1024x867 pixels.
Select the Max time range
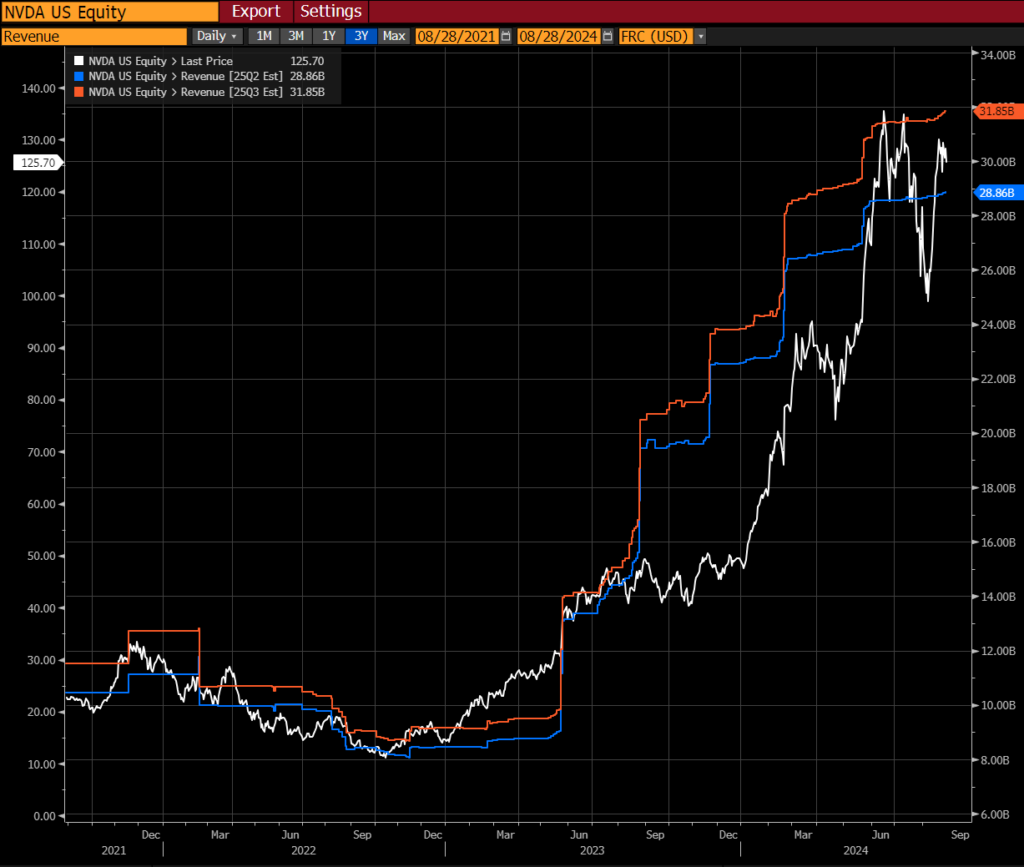[x=394, y=37]
